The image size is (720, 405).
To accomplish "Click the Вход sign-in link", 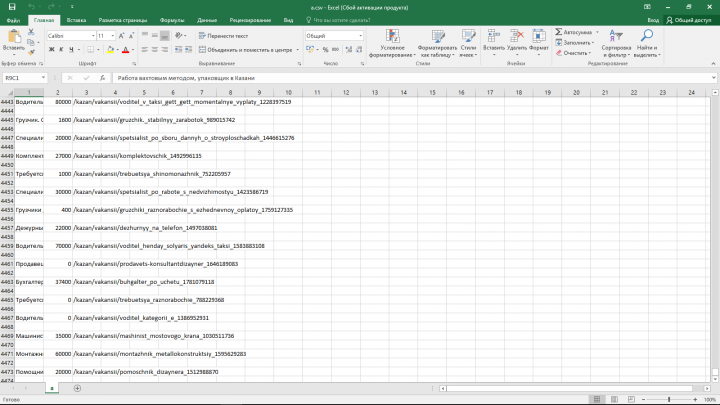I will (653, 20).
